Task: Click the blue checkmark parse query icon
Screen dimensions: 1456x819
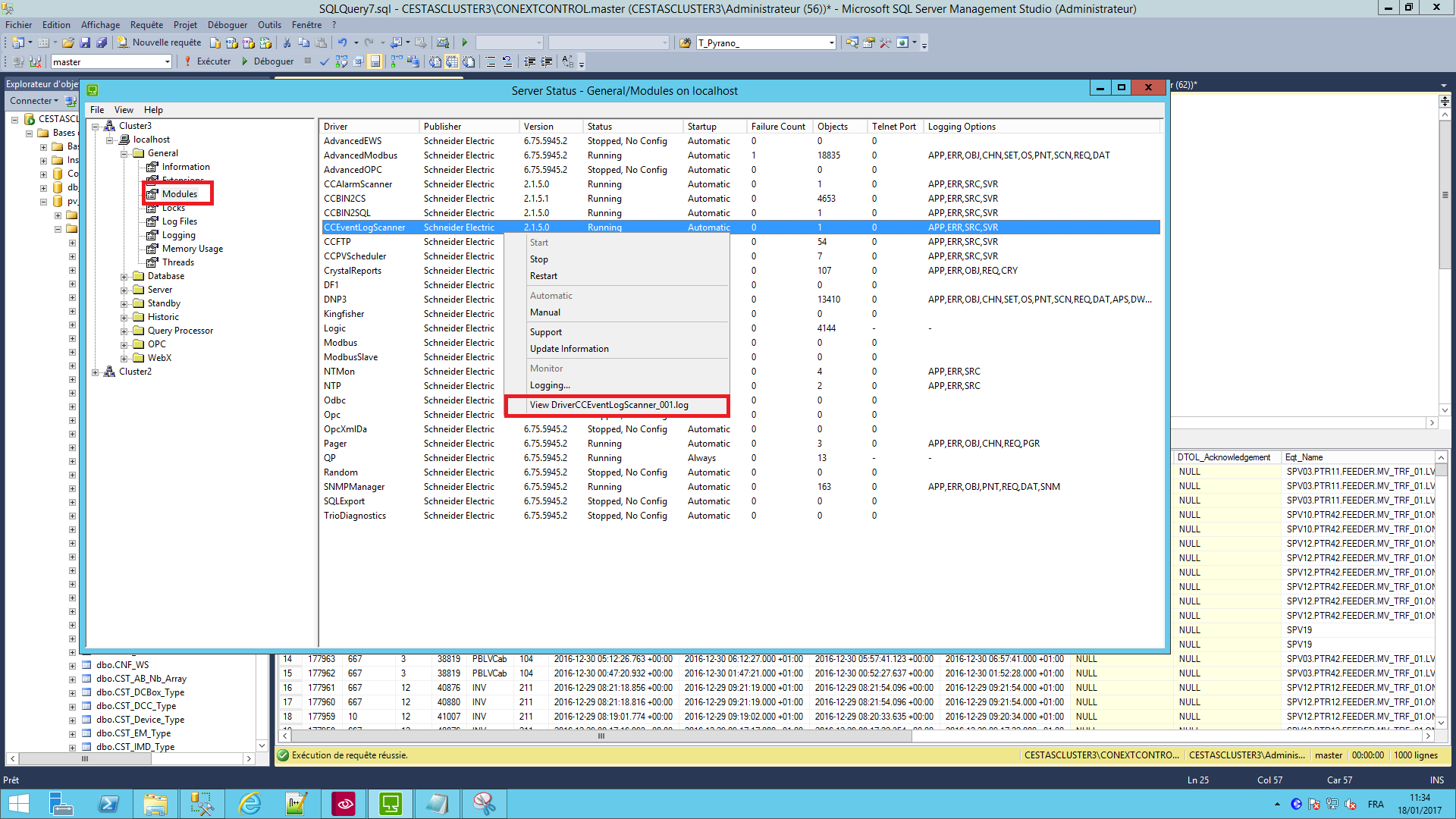Action: click(324, 62)
